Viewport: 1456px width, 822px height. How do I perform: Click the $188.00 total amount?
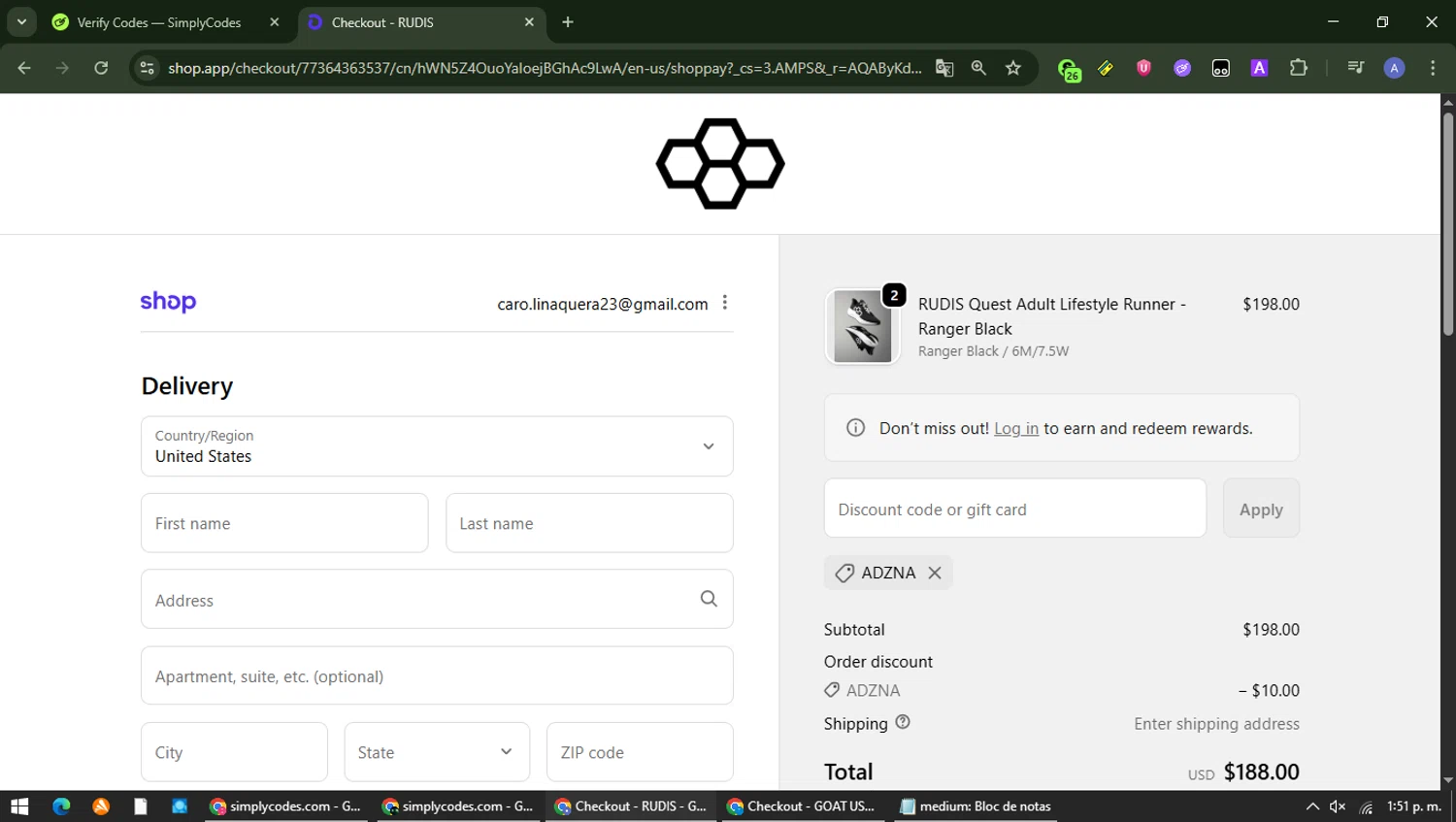[x=1261, y=772]
